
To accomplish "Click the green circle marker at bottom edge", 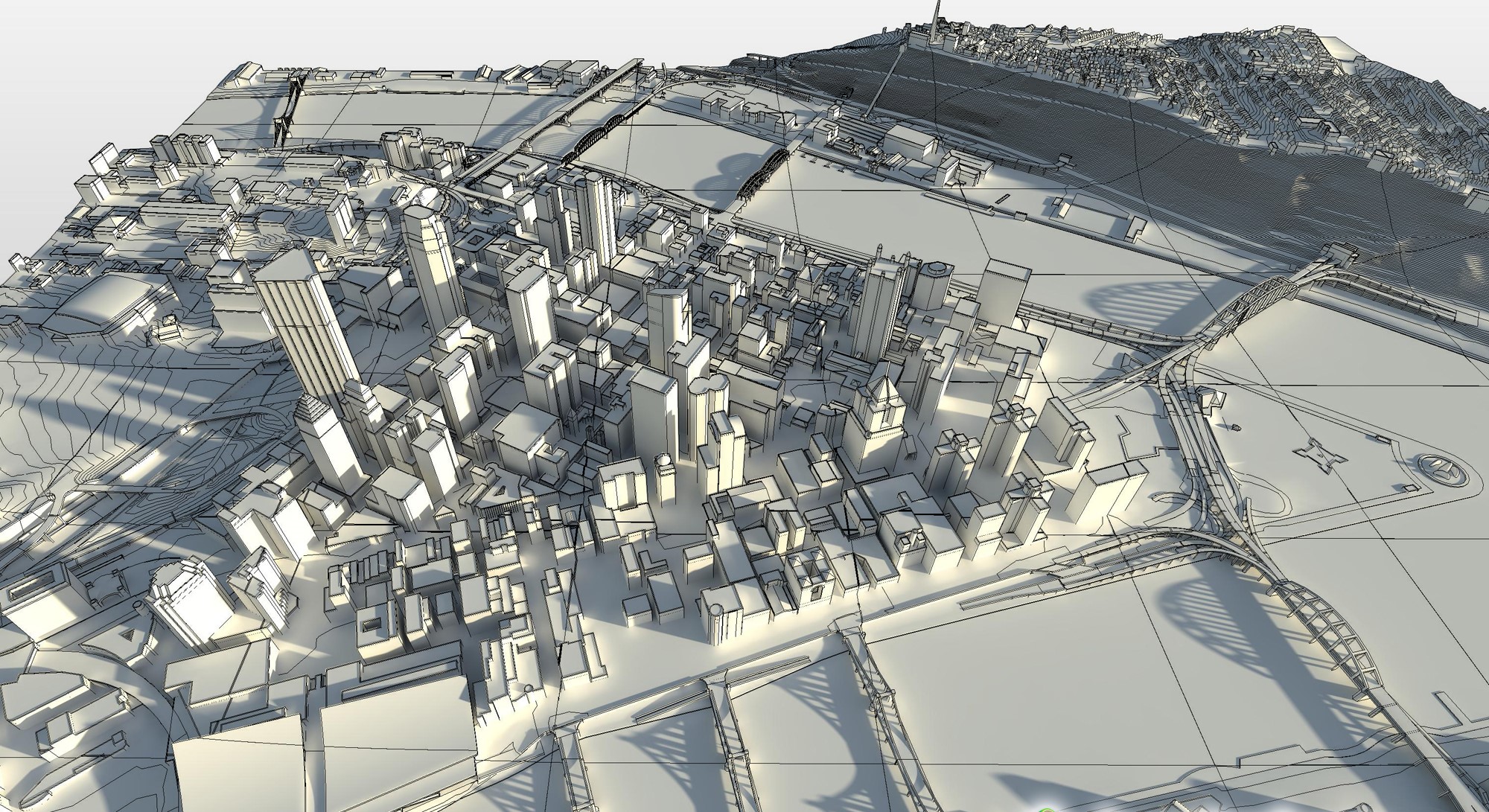I will coord(1048,808).
